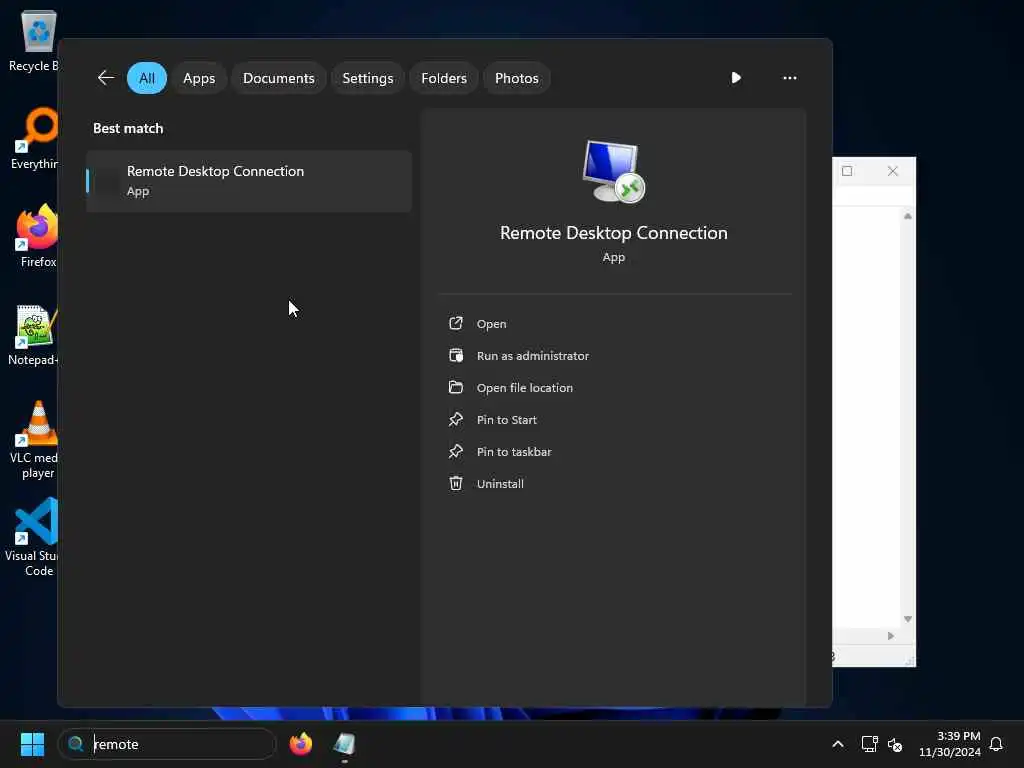Viewport: 1024px width, 768px height.
Task: Click the Open arrow-box icon
Action: (456, 323)
